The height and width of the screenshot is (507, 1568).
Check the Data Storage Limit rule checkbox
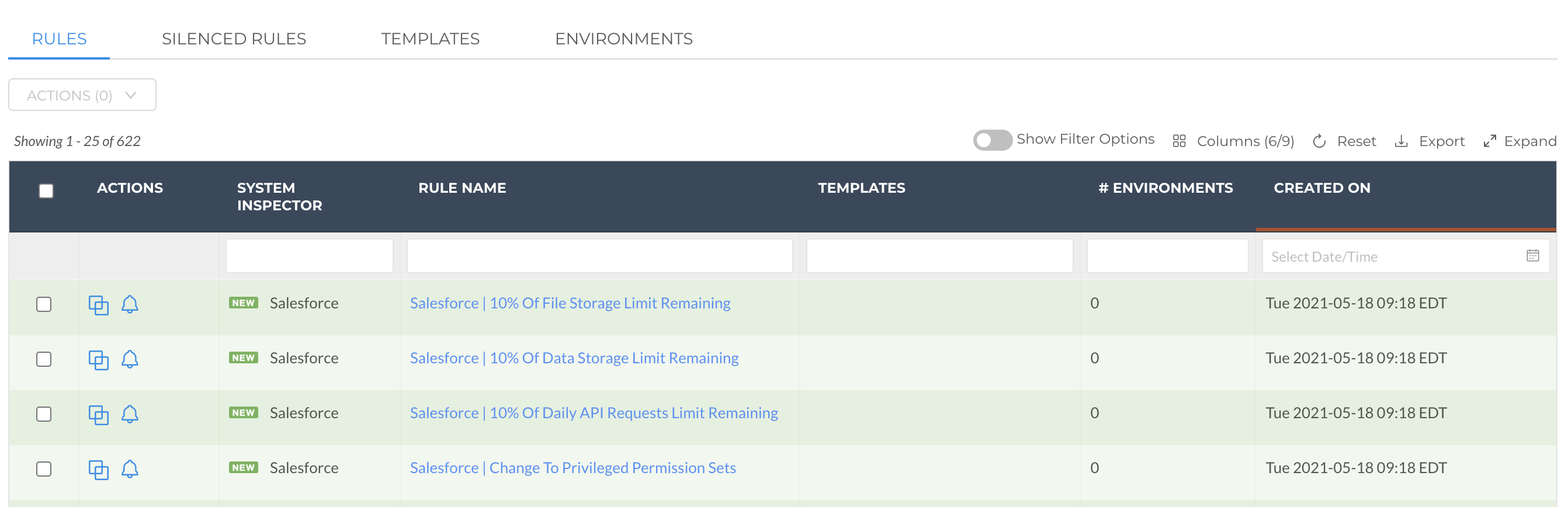click(44, 359)
